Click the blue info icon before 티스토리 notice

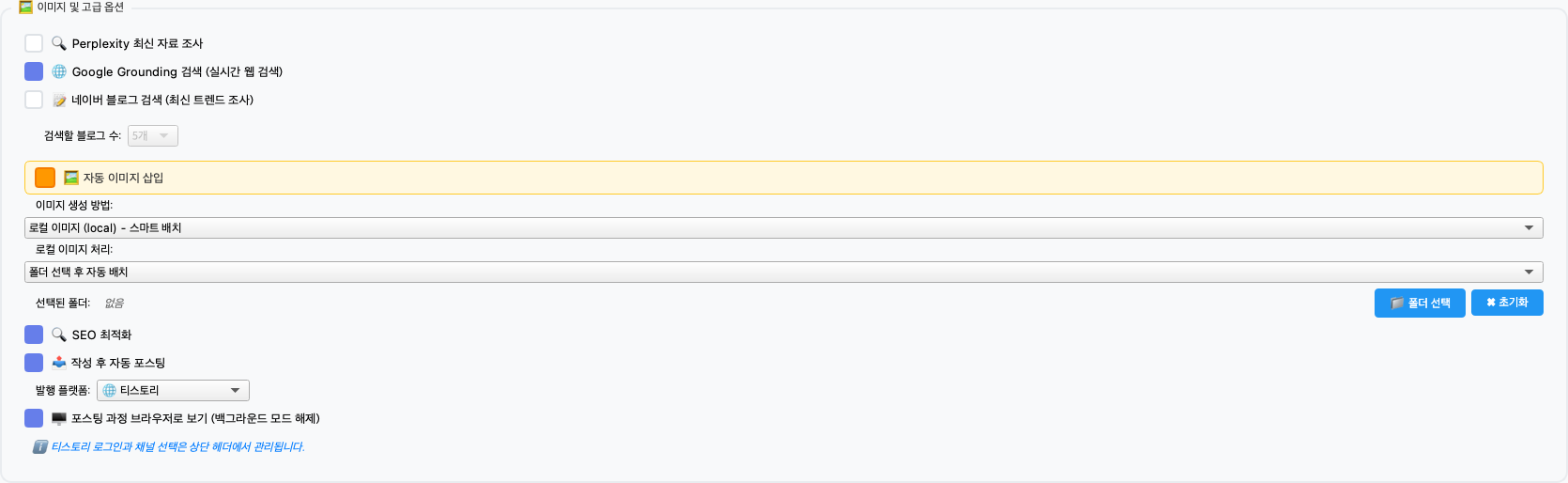click(40, 447)
